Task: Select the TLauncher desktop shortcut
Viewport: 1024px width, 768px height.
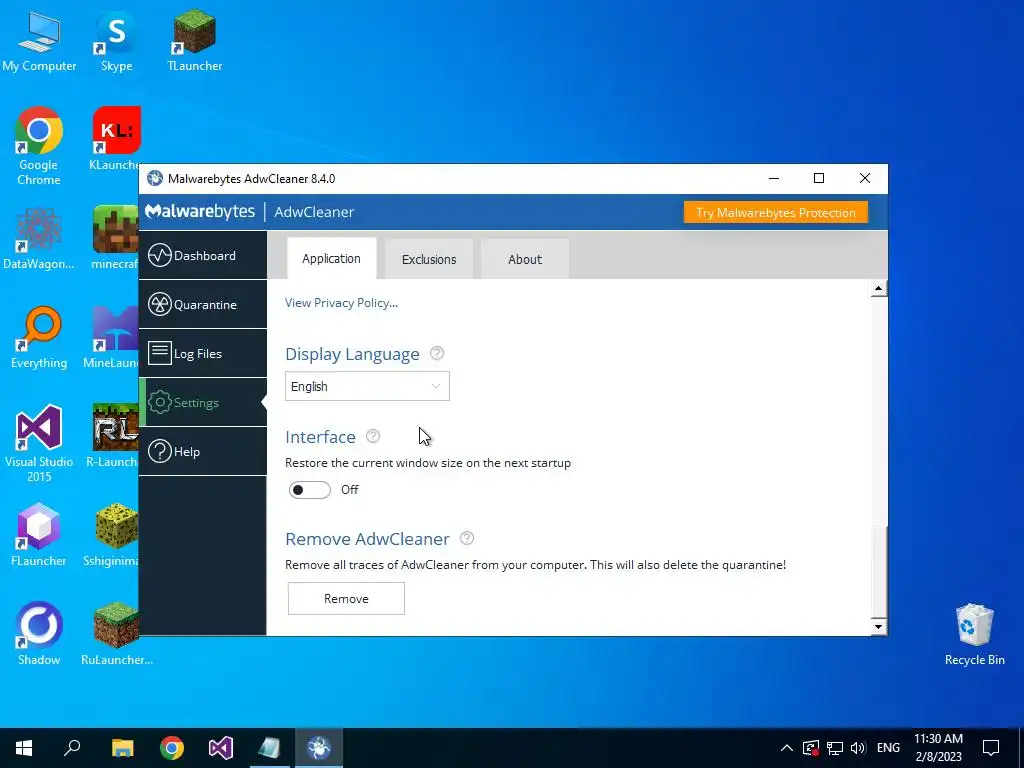Action: (195, 40)
